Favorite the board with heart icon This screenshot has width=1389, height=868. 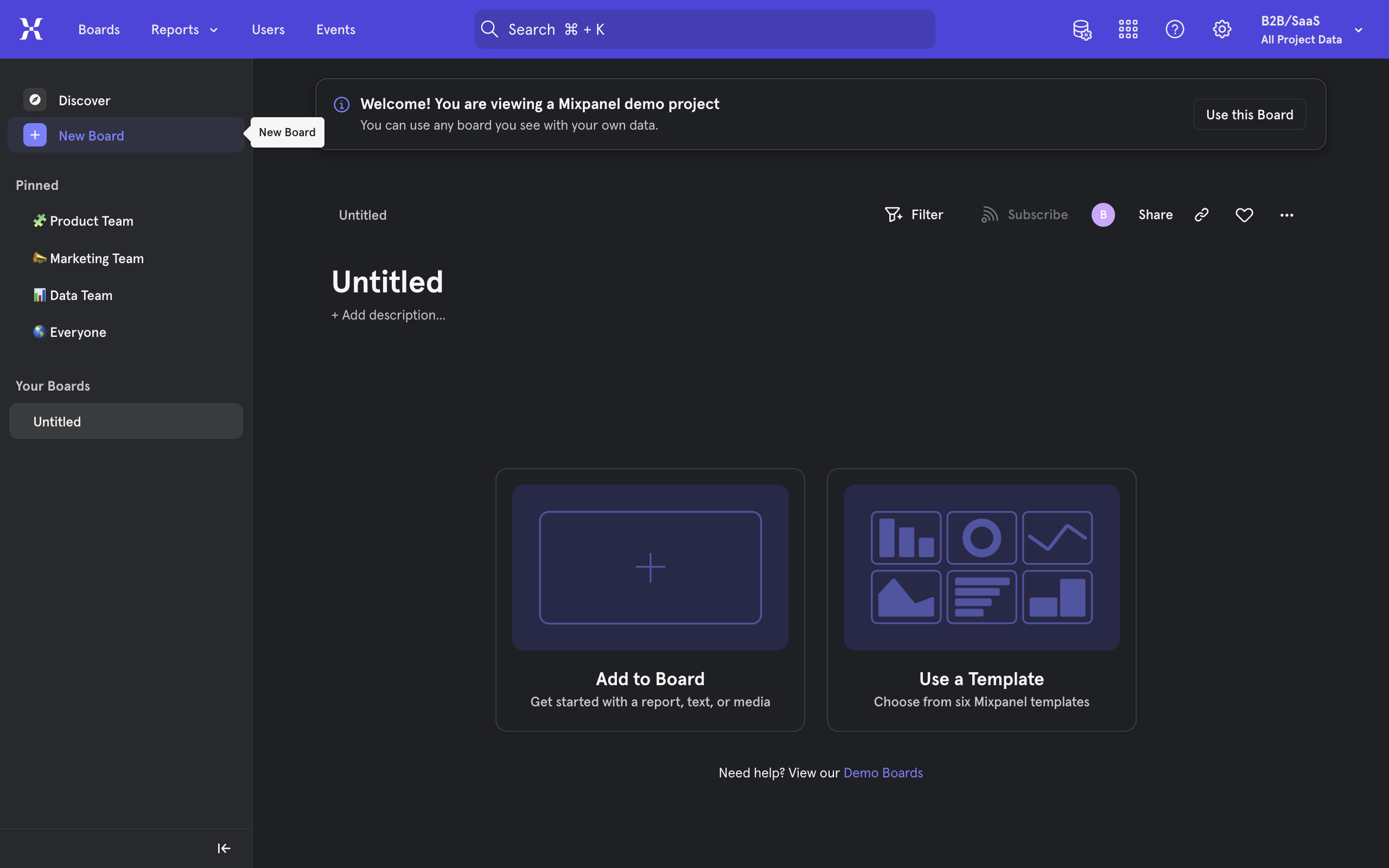pyautogui.click(x=1244, y=215)
